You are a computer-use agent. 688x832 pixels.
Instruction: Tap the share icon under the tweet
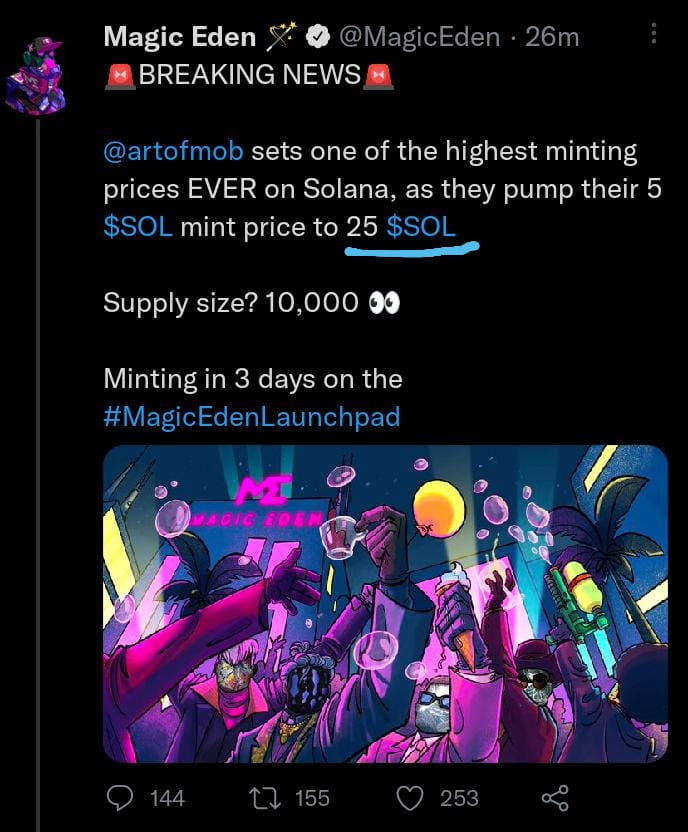tap(555, 798)
